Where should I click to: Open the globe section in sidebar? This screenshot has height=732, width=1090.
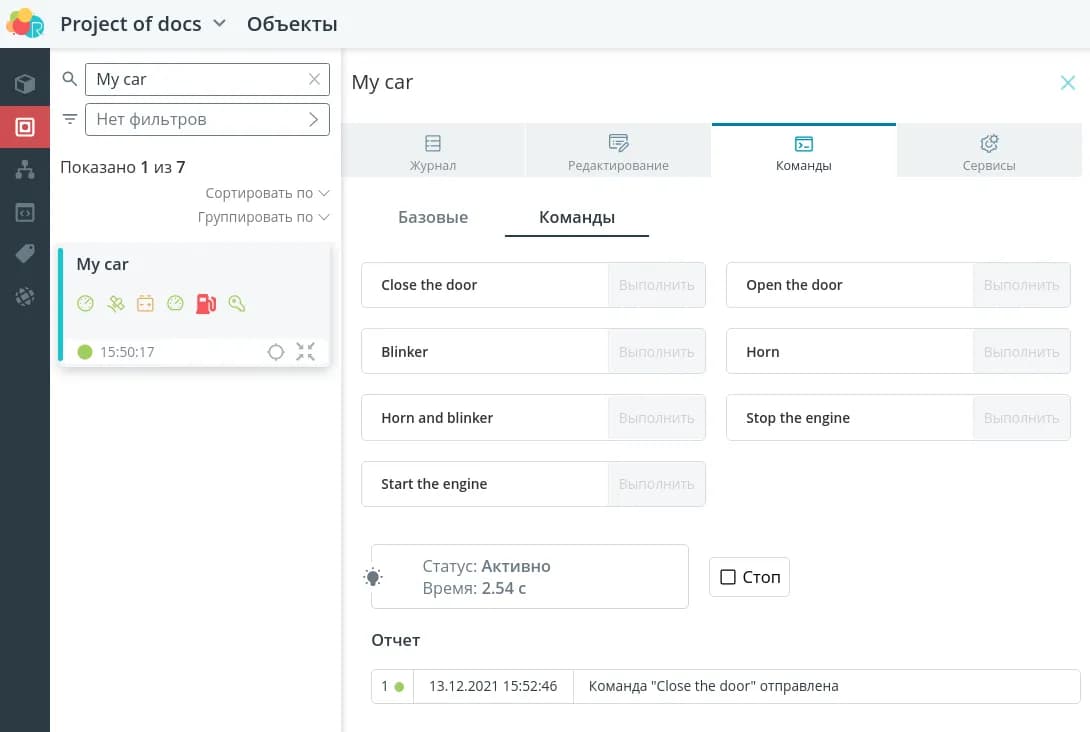25,296
